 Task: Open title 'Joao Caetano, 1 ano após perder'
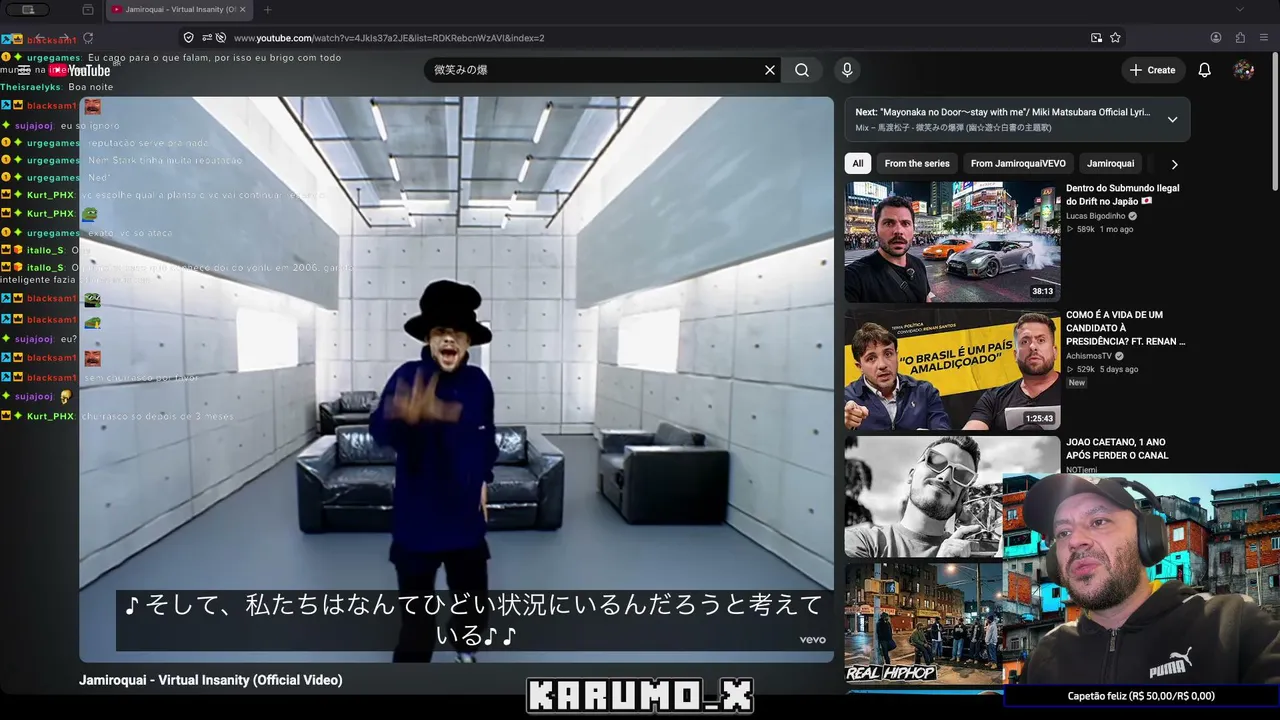click(x=1117, y=449)
